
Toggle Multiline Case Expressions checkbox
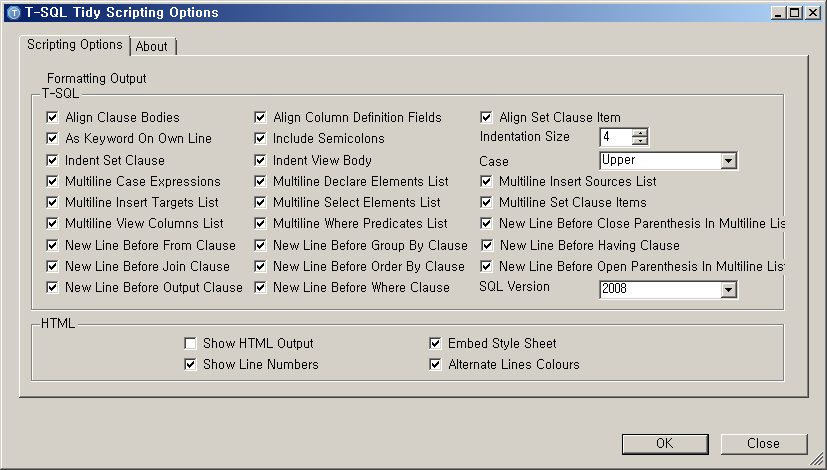point(52,181)
